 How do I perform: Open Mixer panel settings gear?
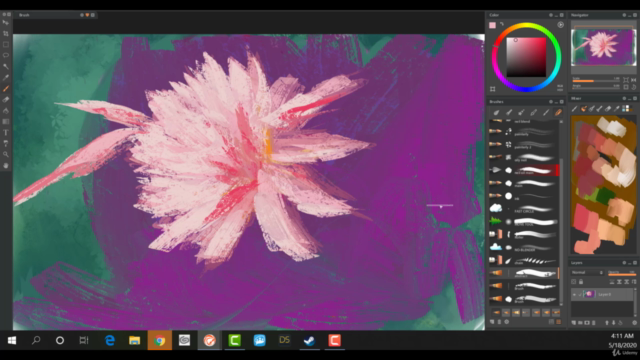pyautogui.click(x=624, y=98)
